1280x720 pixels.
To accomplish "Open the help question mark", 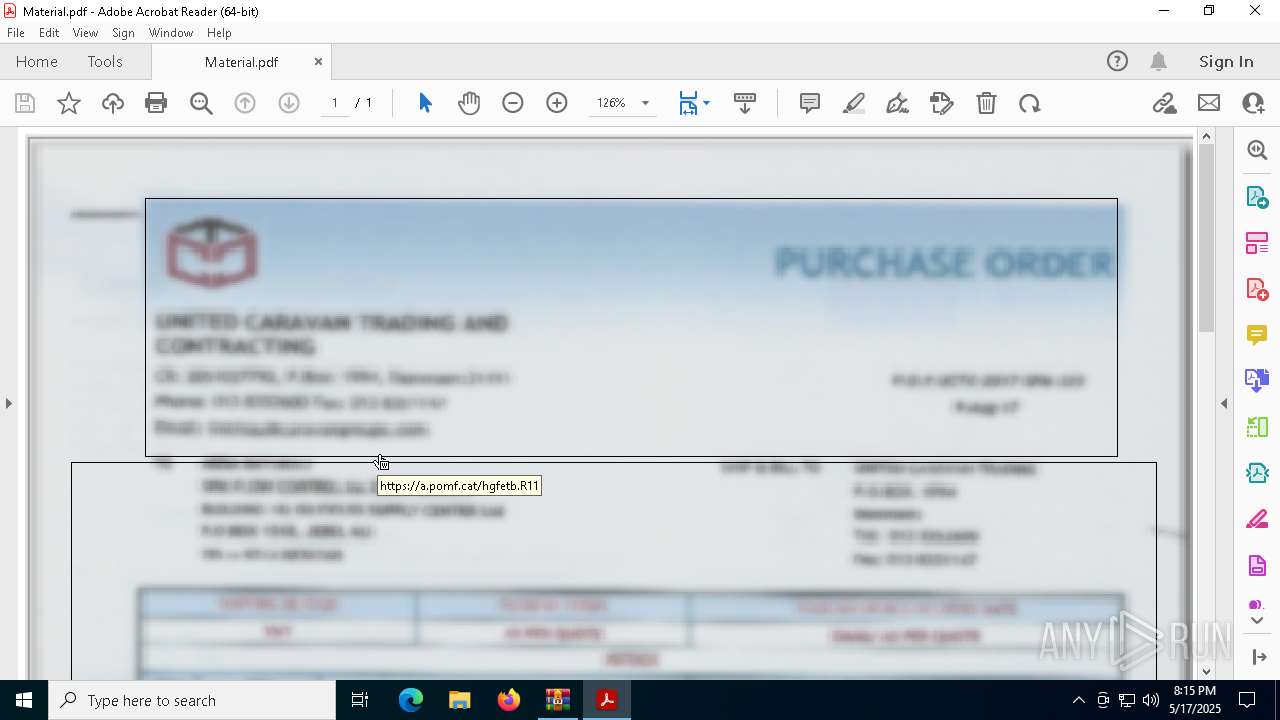I will [x=1117, y=61].
